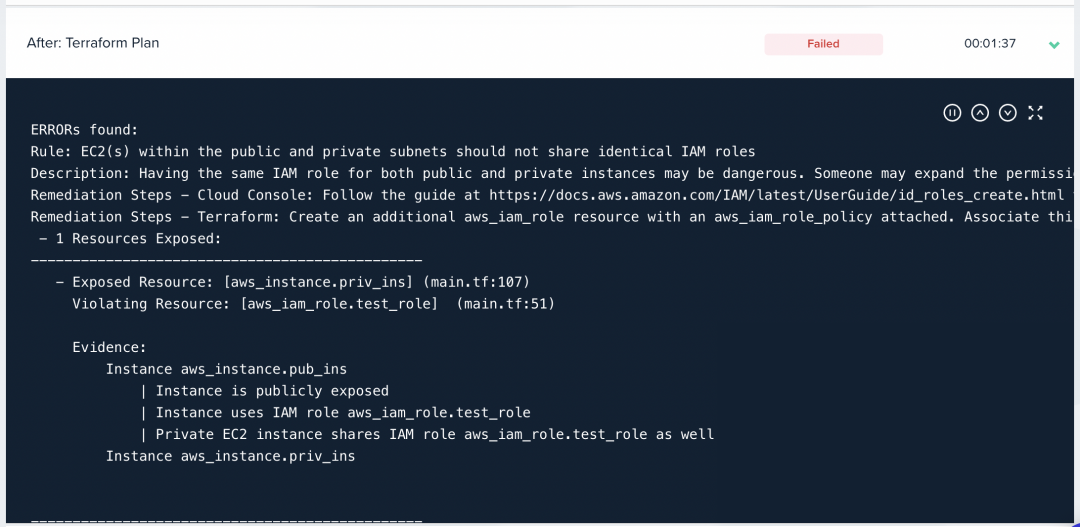Click the red Failed status badge

823,44
